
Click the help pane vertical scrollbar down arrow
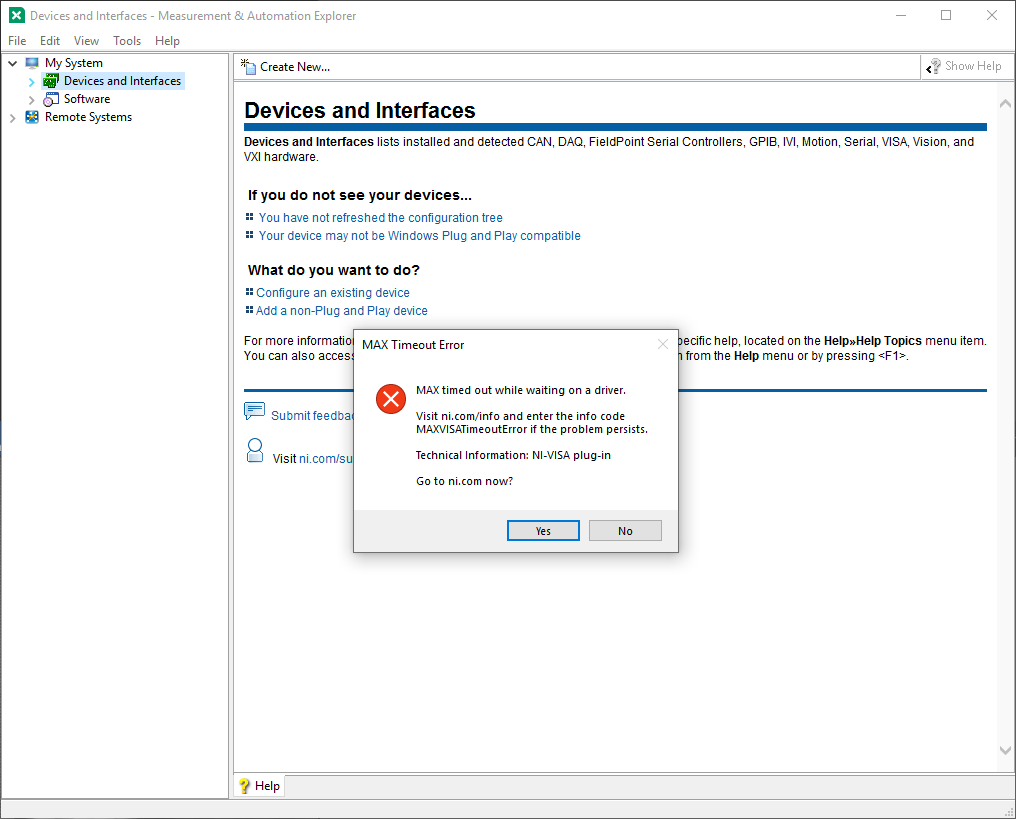click(x=1006, y=750)
